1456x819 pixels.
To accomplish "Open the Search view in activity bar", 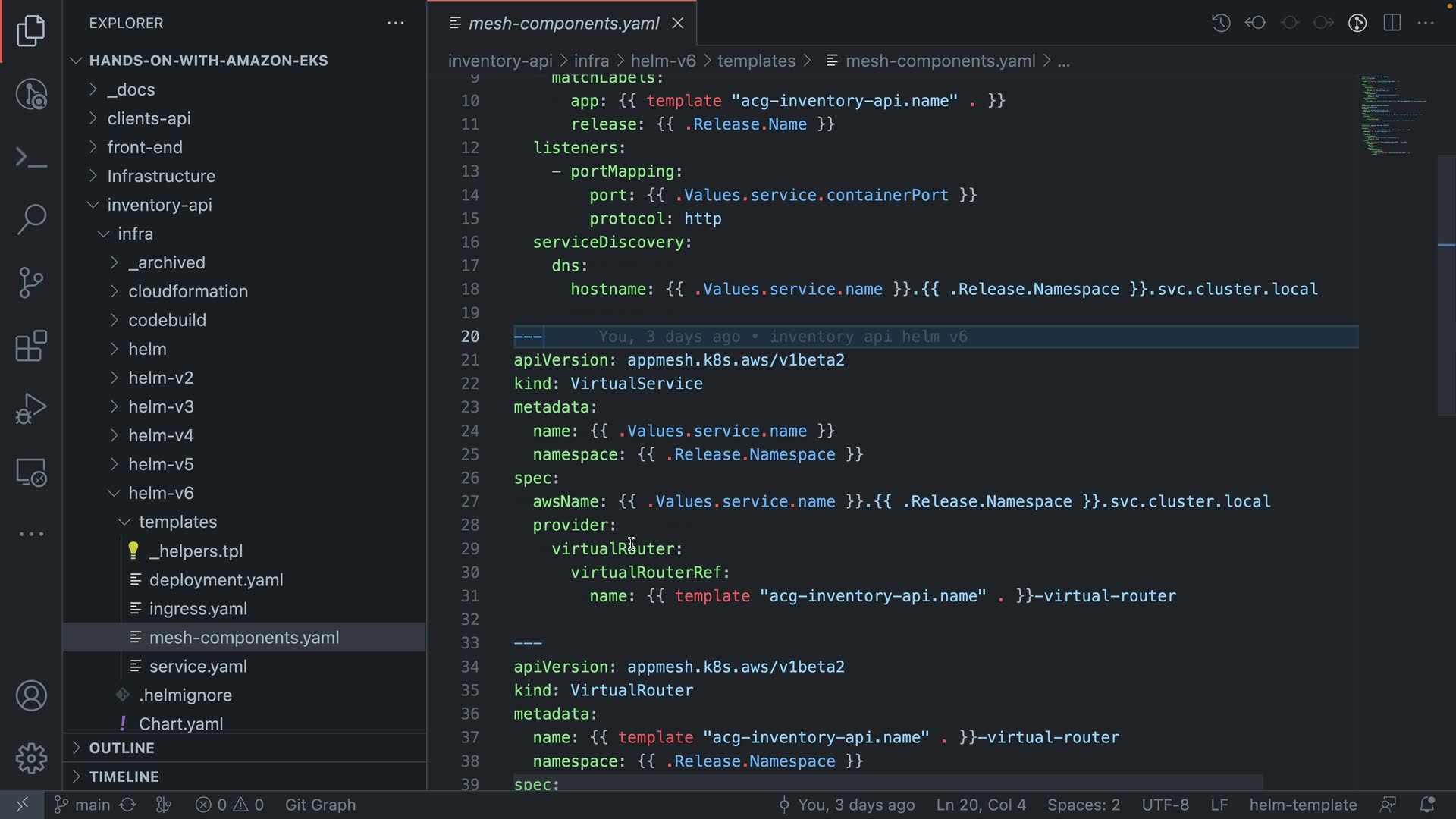I will point(31,219).
